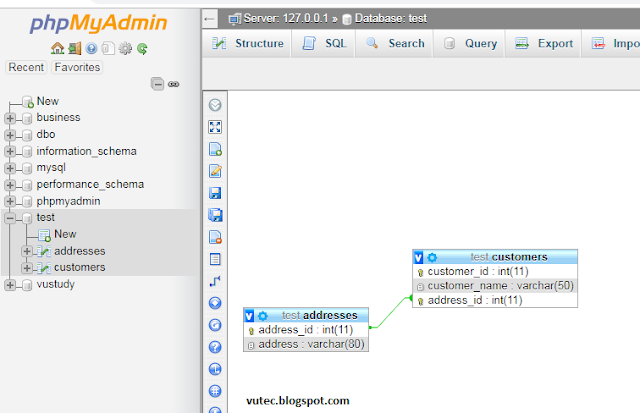Open options gear on customers table
The width and height of the screenshot is (640, 413).
[x=432, y=257]
